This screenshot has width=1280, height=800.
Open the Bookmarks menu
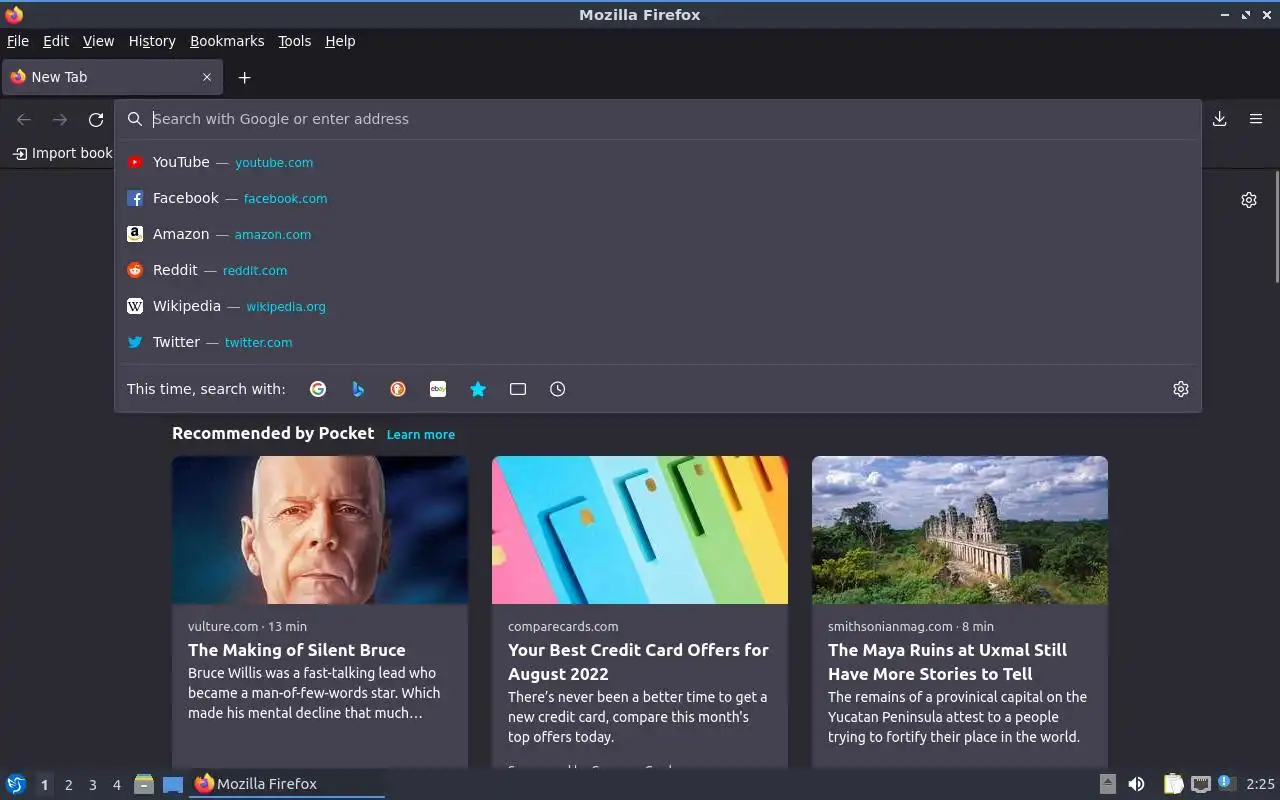click(x=227, y=41)
